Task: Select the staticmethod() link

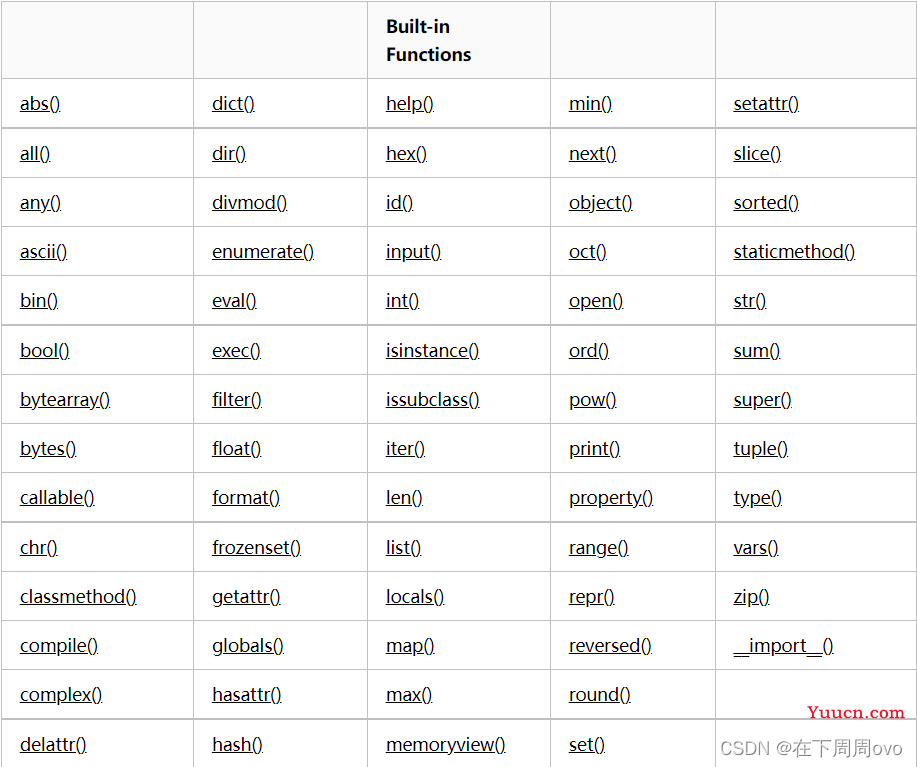Action: click(794, 252)
